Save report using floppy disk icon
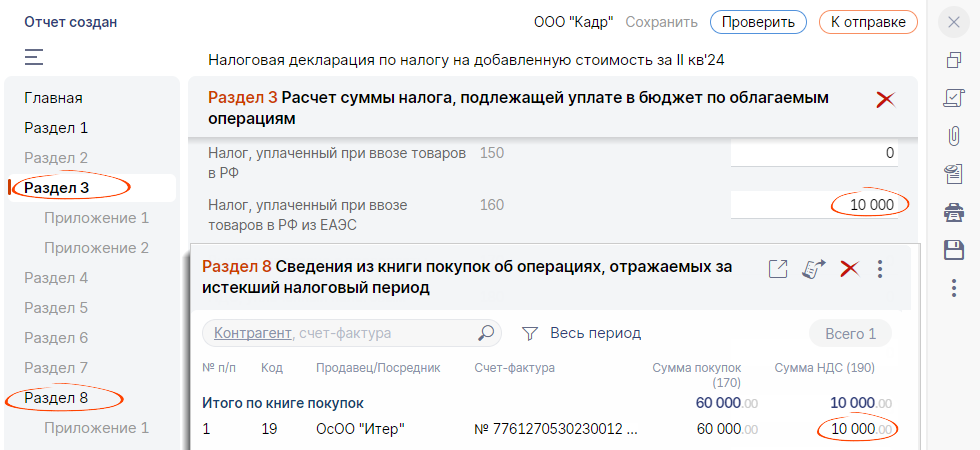The width and height of the screenshot is (980, 450). pos(953,250)
